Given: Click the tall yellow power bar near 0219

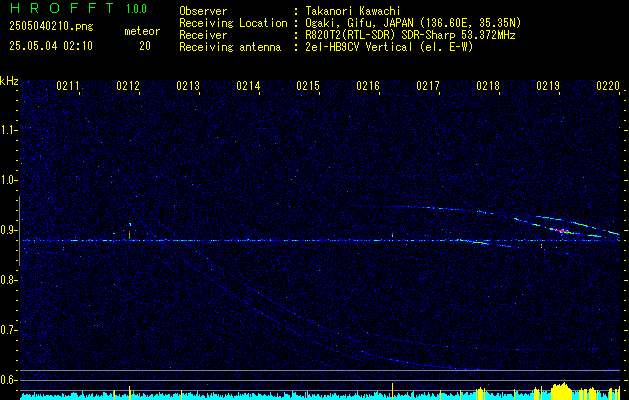Looking at the screenshot, I should pyautogui.click(x=560, y=389).
